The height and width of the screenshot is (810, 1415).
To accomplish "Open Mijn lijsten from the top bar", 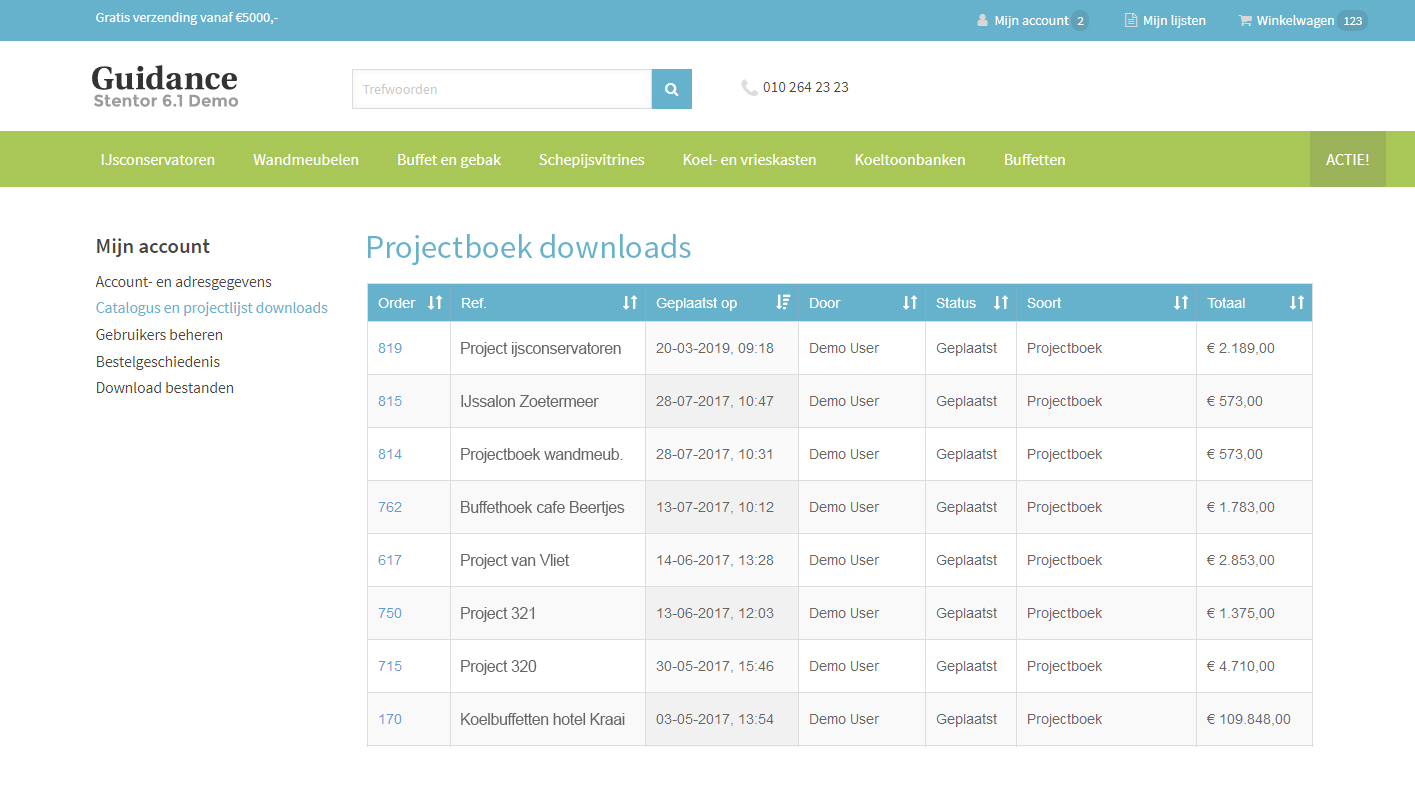I will 1166,20.
